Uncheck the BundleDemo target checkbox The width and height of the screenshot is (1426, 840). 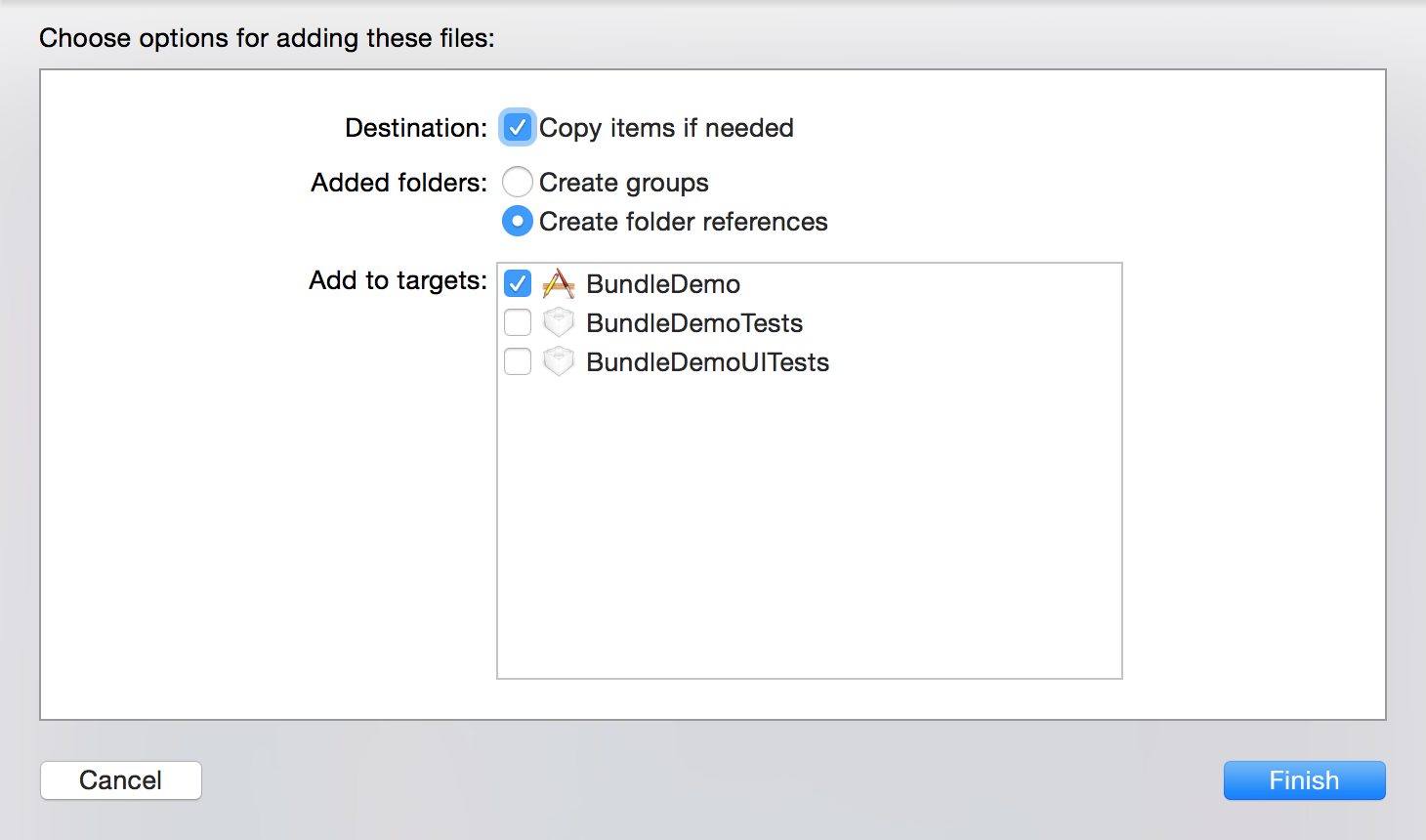[x=518, y=283]
